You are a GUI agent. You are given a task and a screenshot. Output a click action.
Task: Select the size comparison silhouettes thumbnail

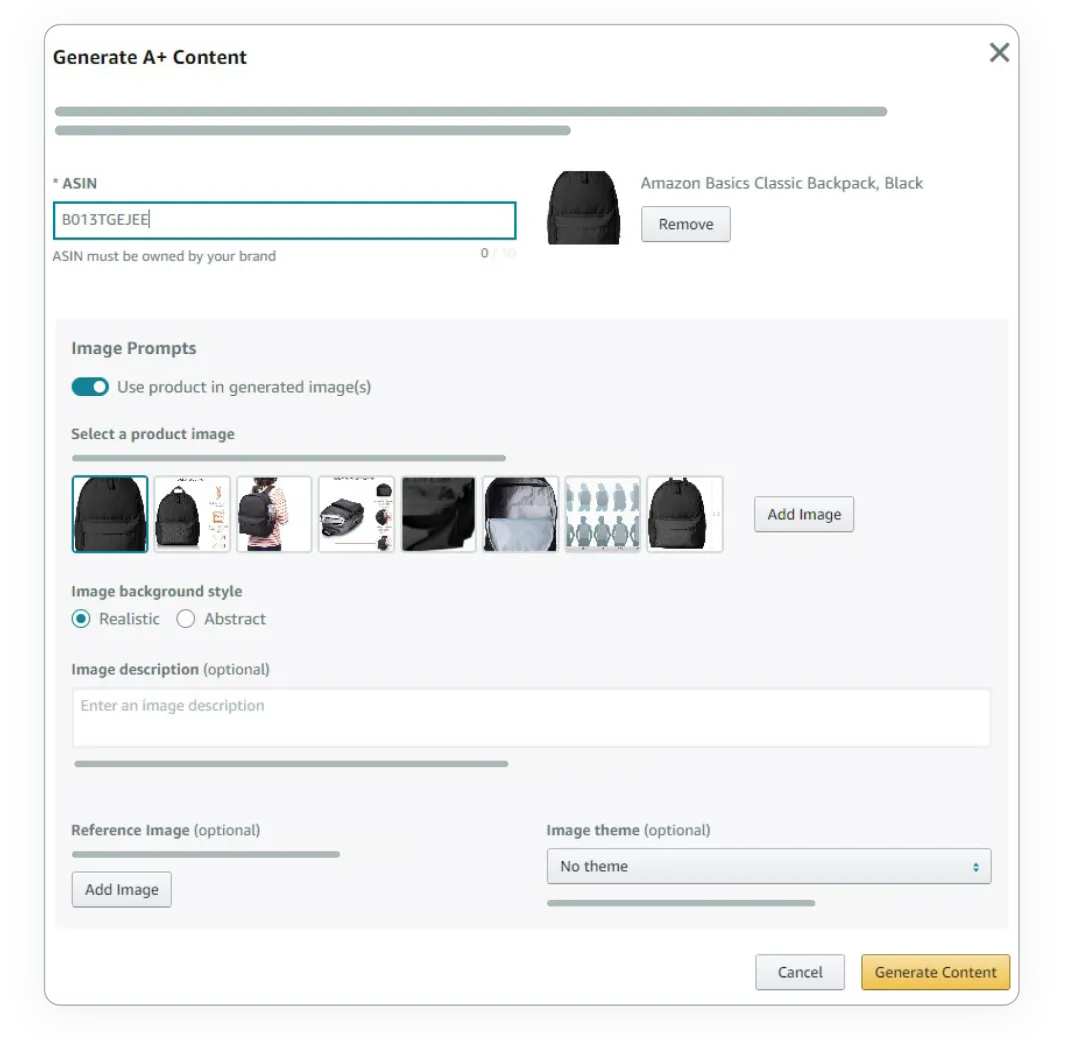602,514
